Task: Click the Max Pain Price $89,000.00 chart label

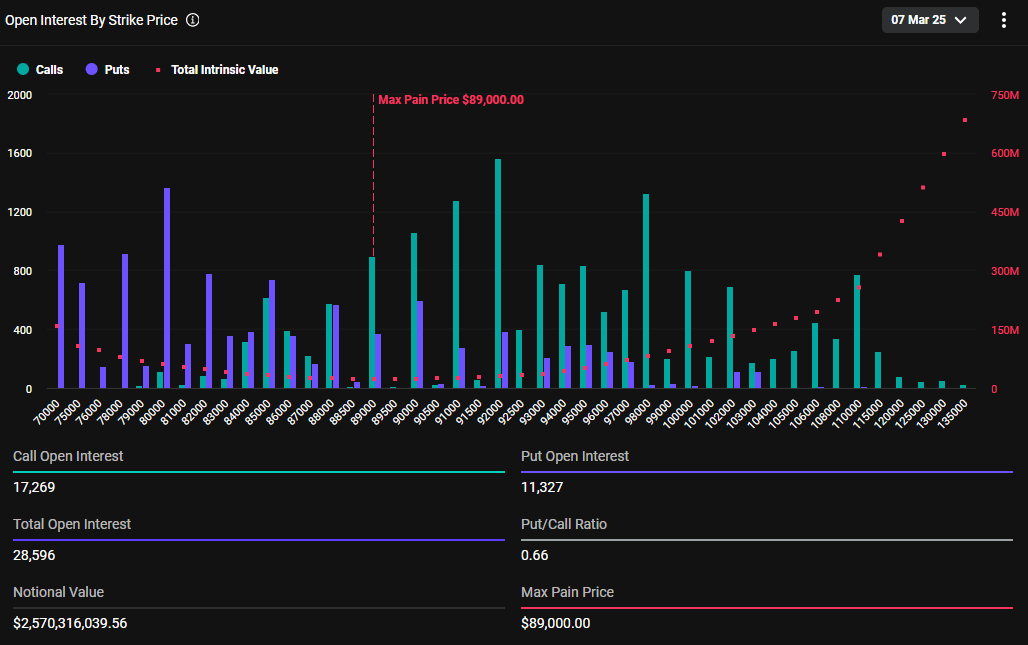Action: click(451, 100)
